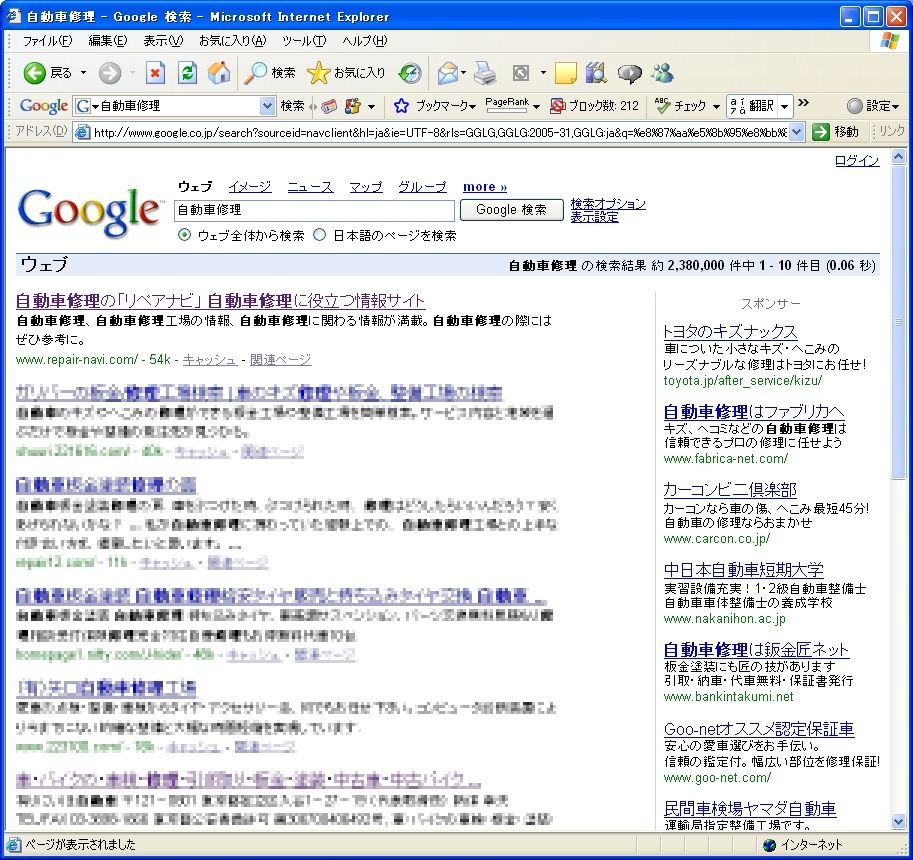Click the address bar URL field

(x=440, y=133)
